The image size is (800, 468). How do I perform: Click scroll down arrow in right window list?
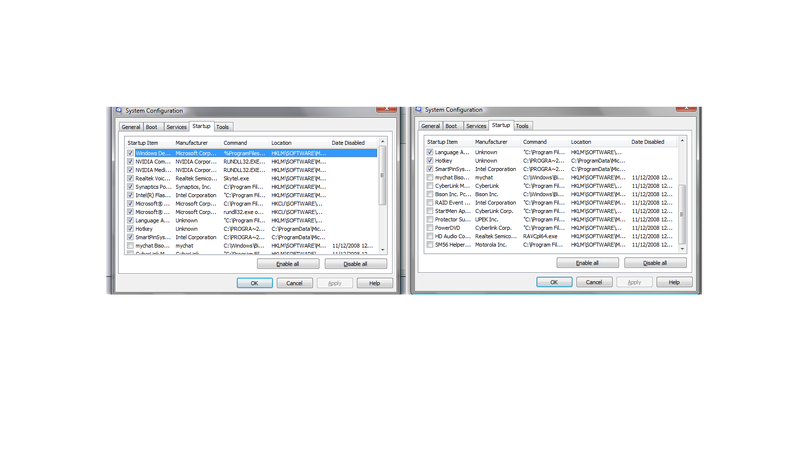682,249
